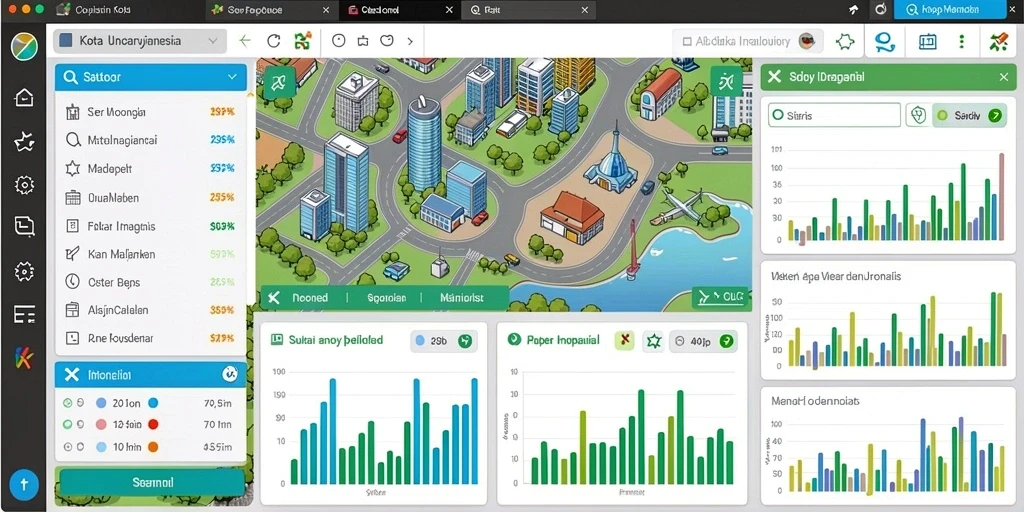The width and height of the screenshot is (1024, 512).
Task: Click the Sitrris input field
Action: point(834,116)
